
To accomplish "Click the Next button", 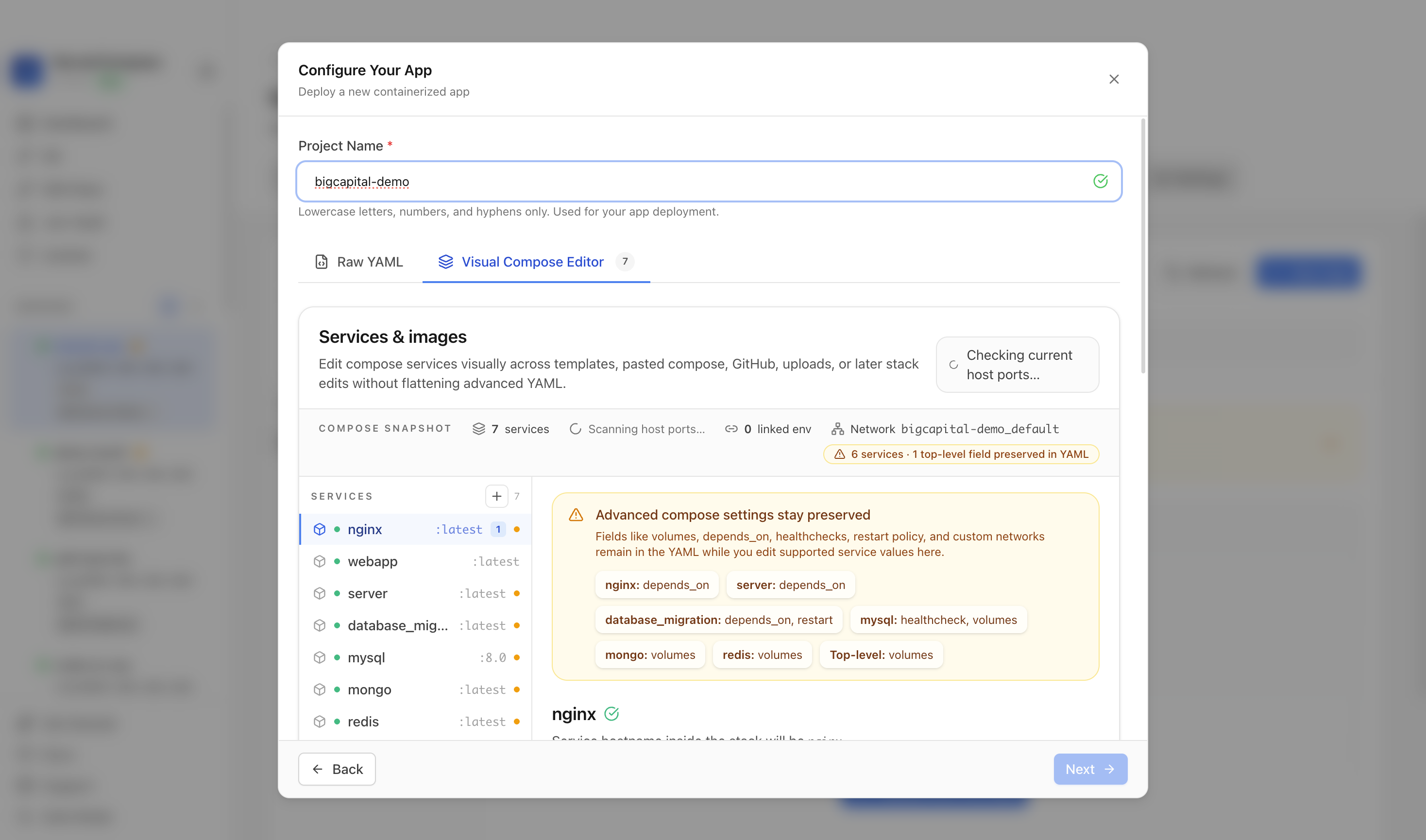I will click(x=1090, y=769).
